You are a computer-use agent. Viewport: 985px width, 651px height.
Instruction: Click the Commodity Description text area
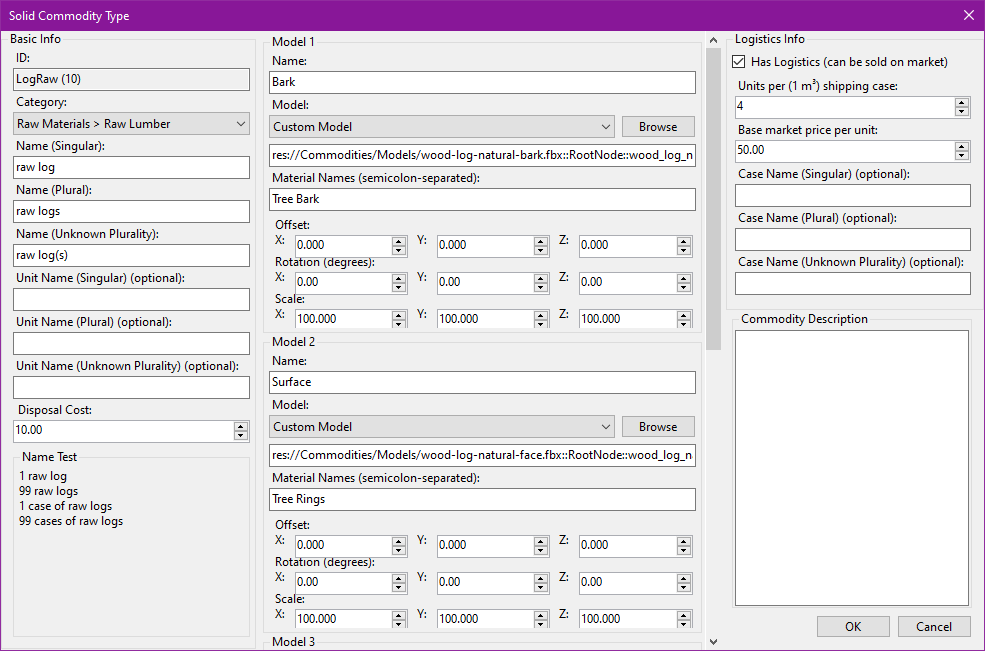pos(852,468)
